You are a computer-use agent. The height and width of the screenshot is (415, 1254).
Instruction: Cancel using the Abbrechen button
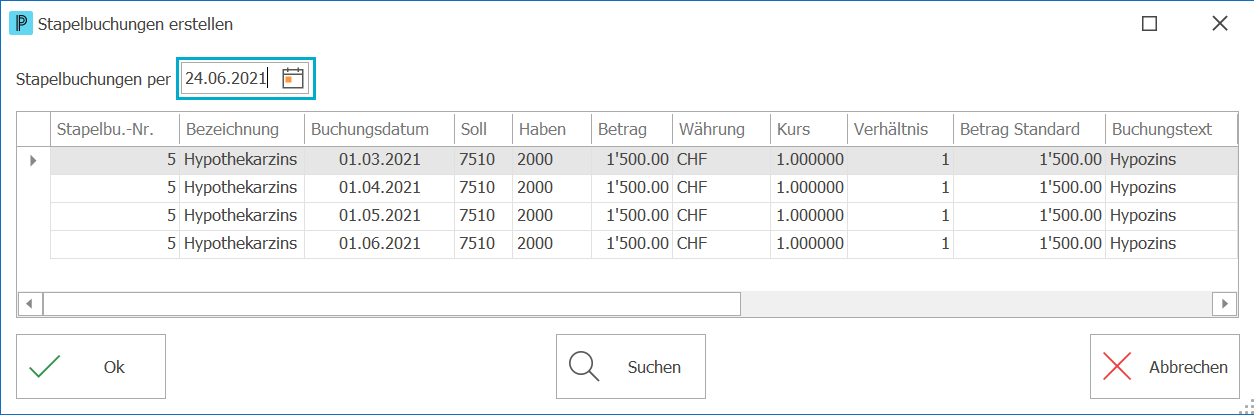(x=1165, y=367)
